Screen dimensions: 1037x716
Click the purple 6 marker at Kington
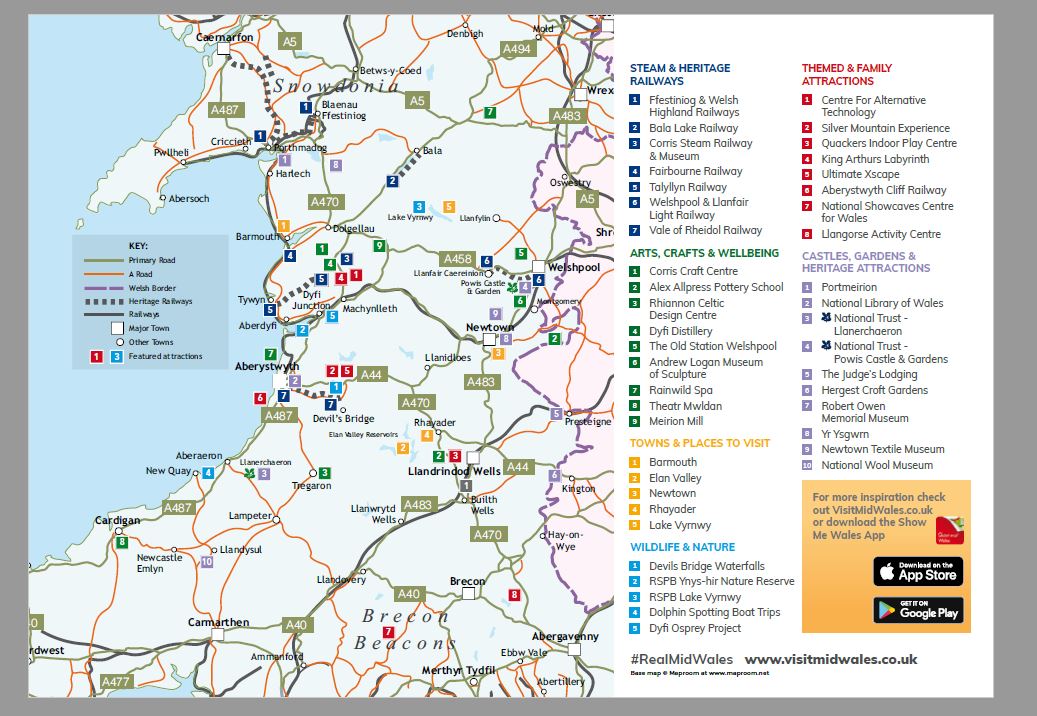554,475
